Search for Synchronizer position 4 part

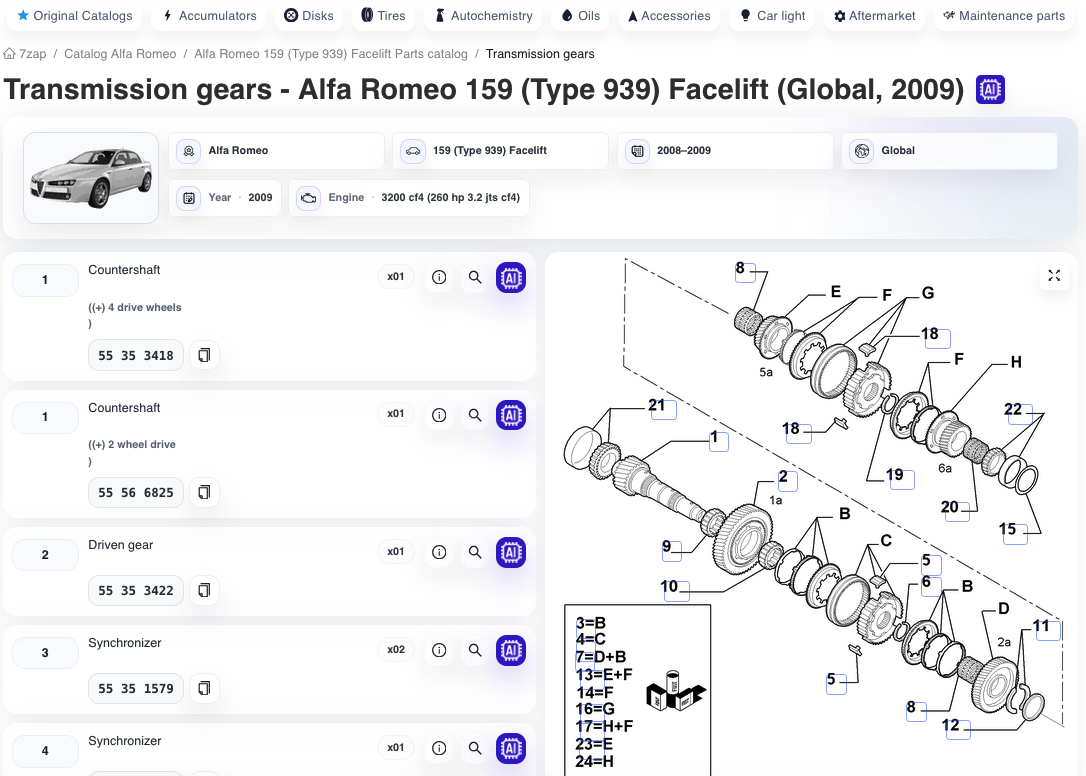[475, 748]
